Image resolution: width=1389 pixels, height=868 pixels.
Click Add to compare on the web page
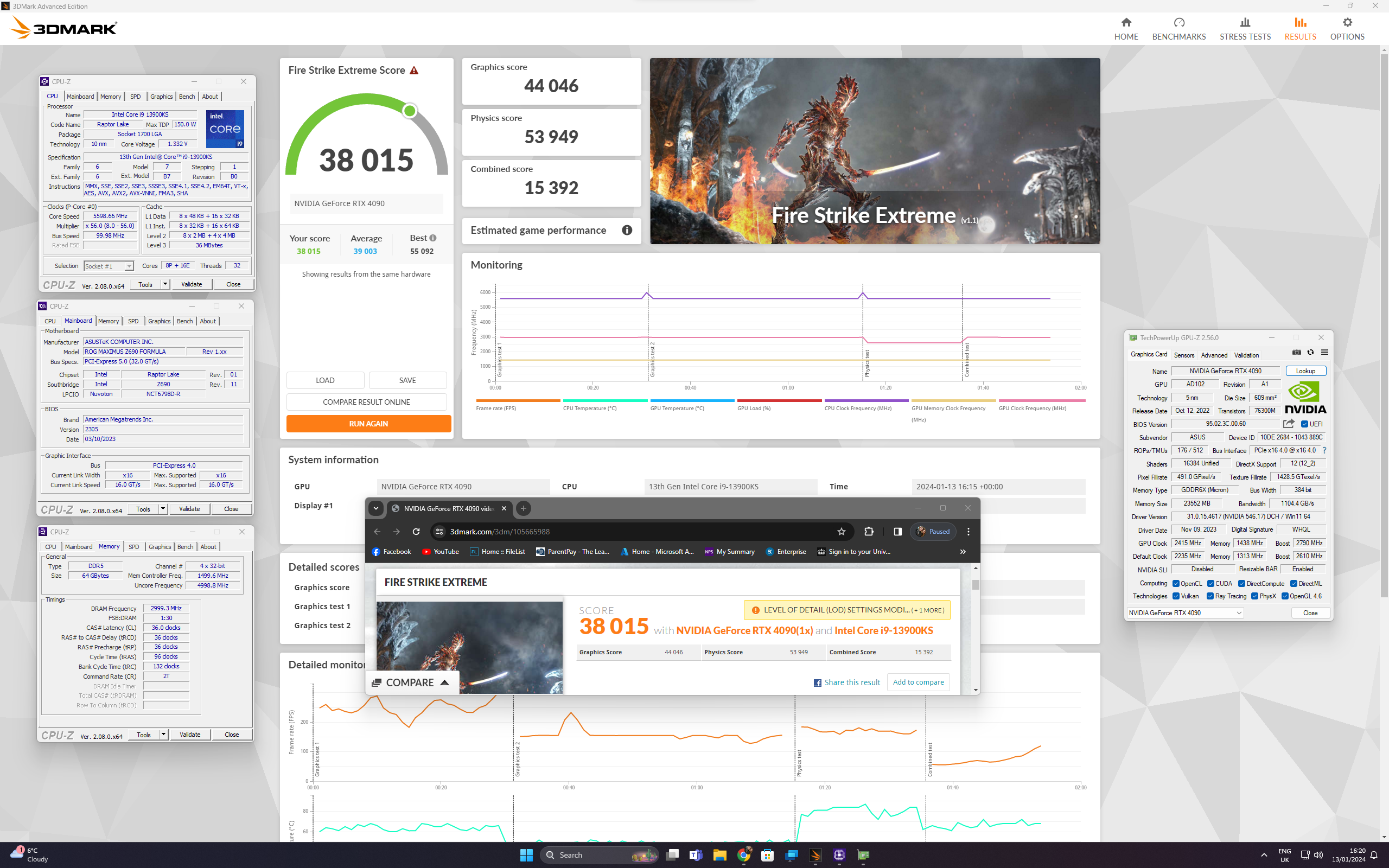918,682
